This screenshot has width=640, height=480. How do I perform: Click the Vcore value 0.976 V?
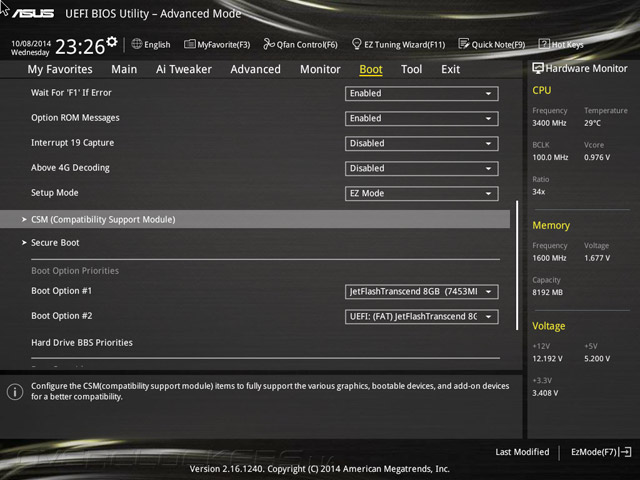(597, 157)
